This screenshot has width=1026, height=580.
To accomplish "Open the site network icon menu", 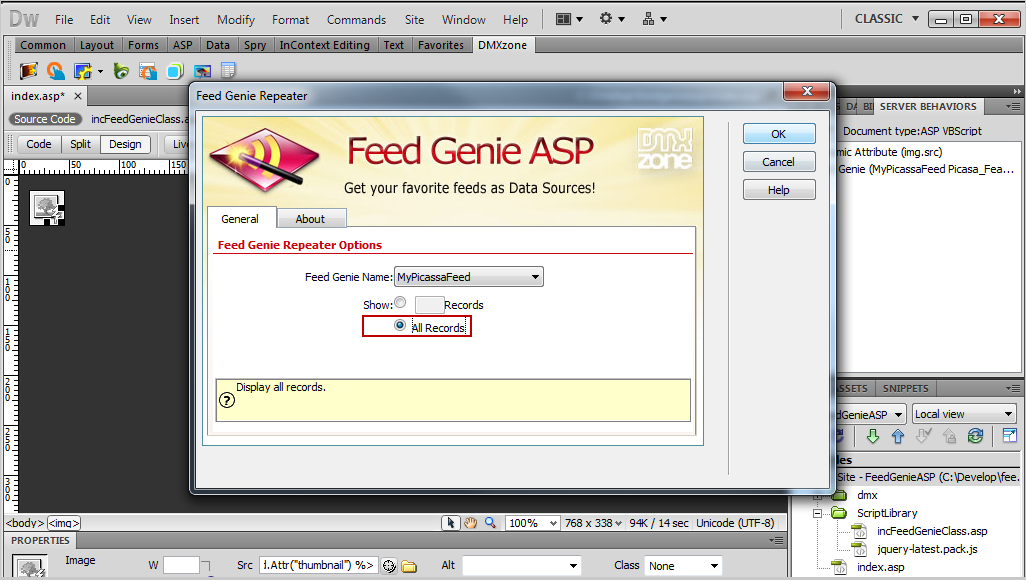I will click(x=654, y=19).
